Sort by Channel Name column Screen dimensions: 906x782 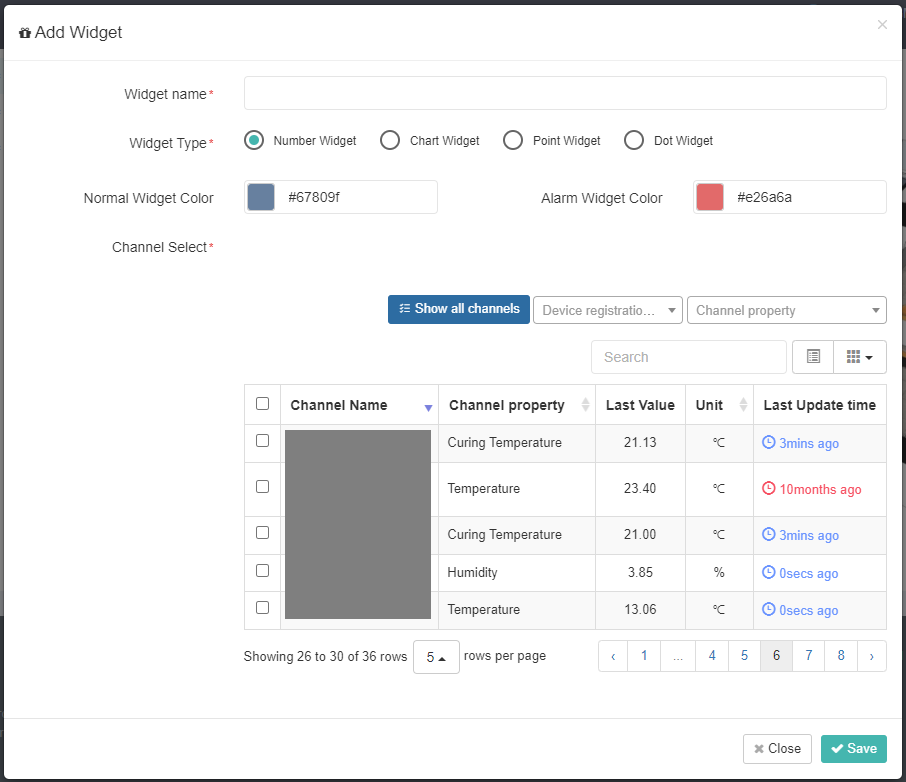[x=359, y=405]
